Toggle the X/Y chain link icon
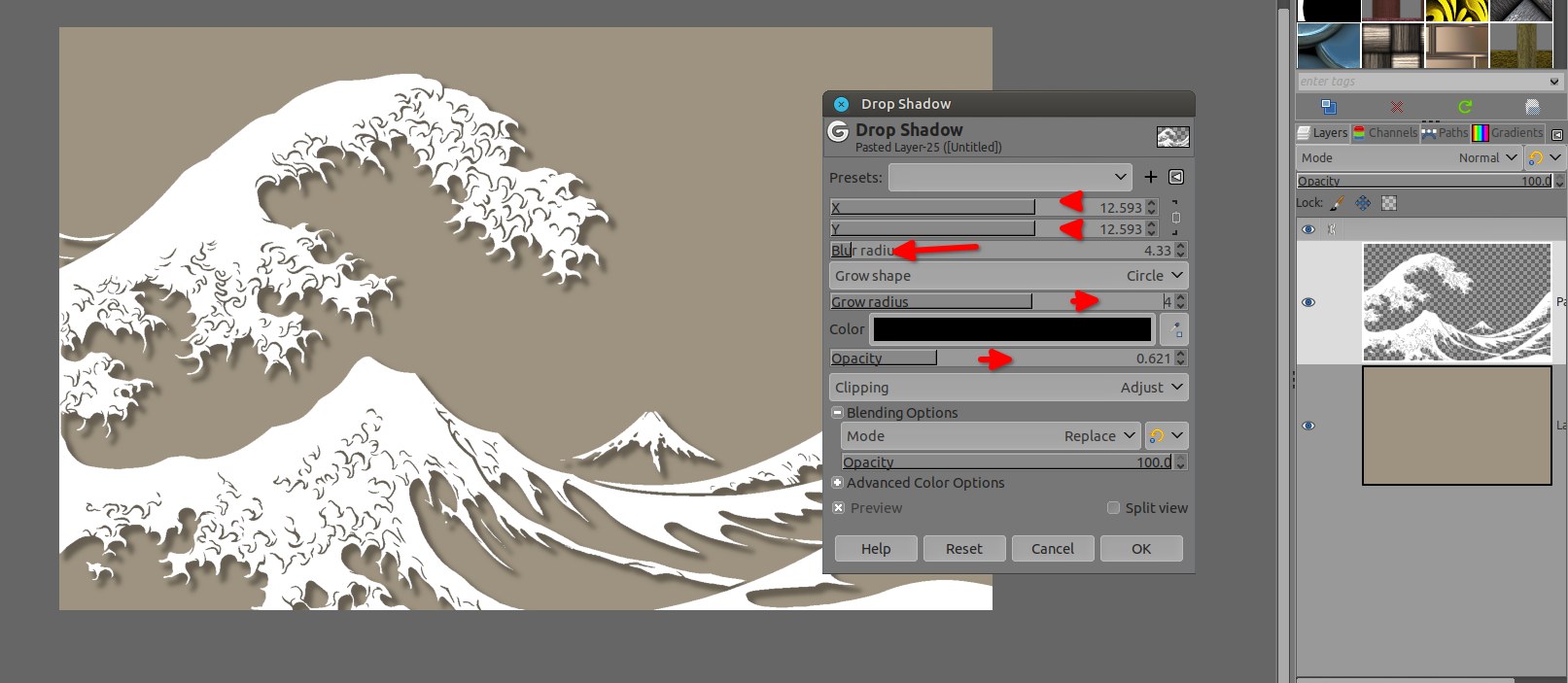 click(1175, 218)
